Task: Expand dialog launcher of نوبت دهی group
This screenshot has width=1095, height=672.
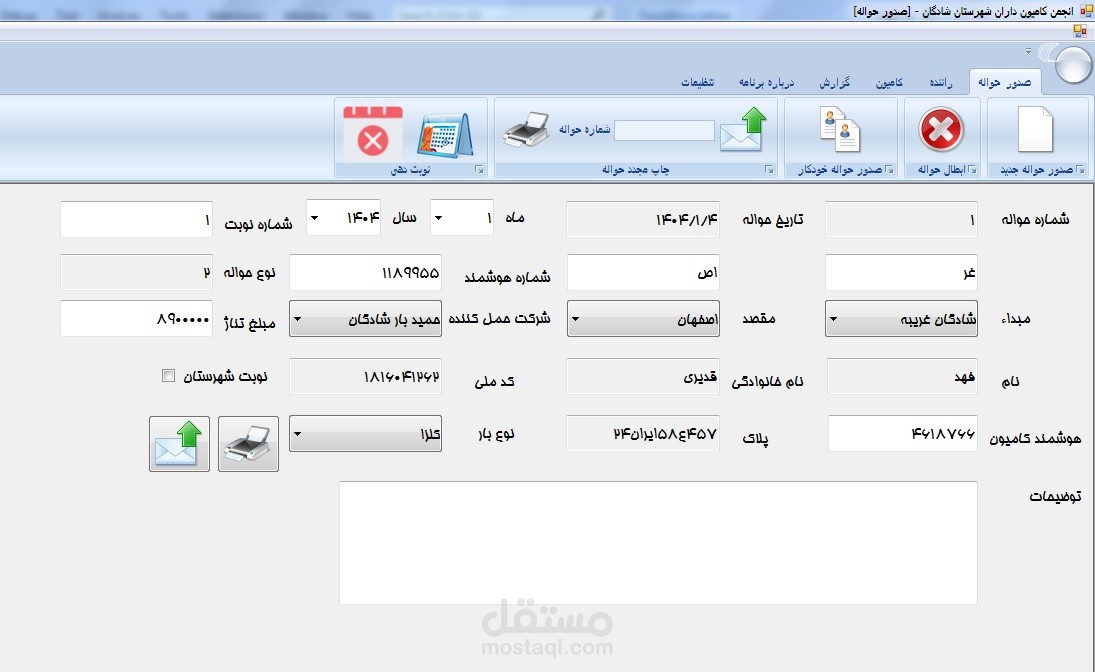Action: click(479, 170)
